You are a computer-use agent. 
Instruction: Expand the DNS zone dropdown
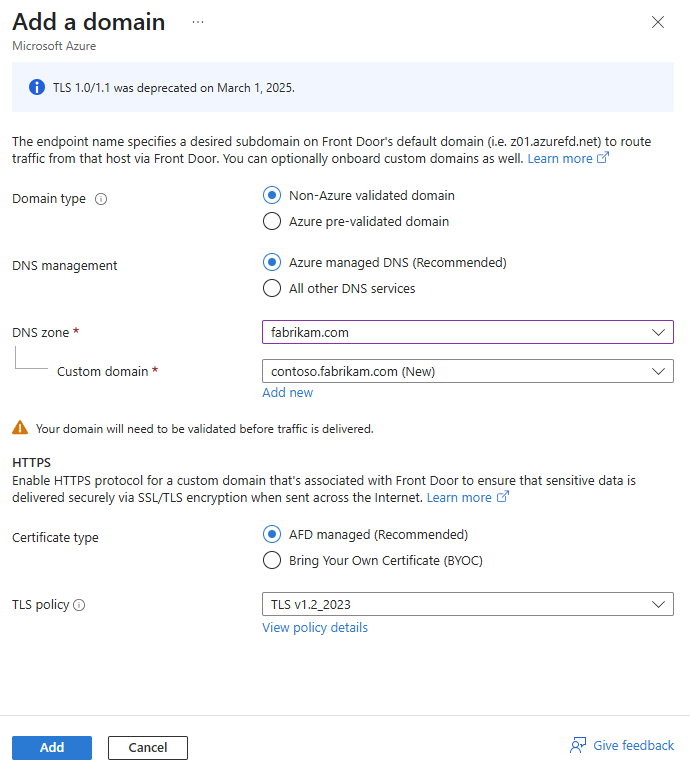click(466, 332)
